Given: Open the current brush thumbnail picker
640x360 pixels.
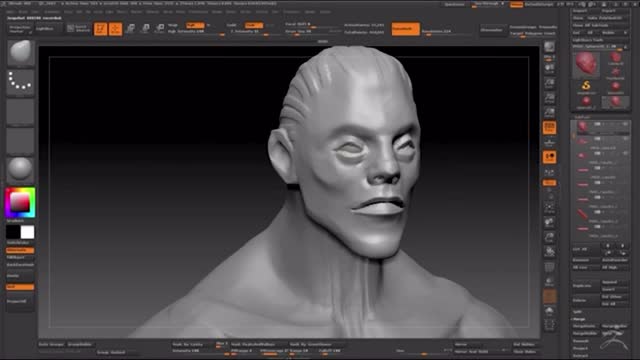Looking at the screenshot, I should (20, 53).
